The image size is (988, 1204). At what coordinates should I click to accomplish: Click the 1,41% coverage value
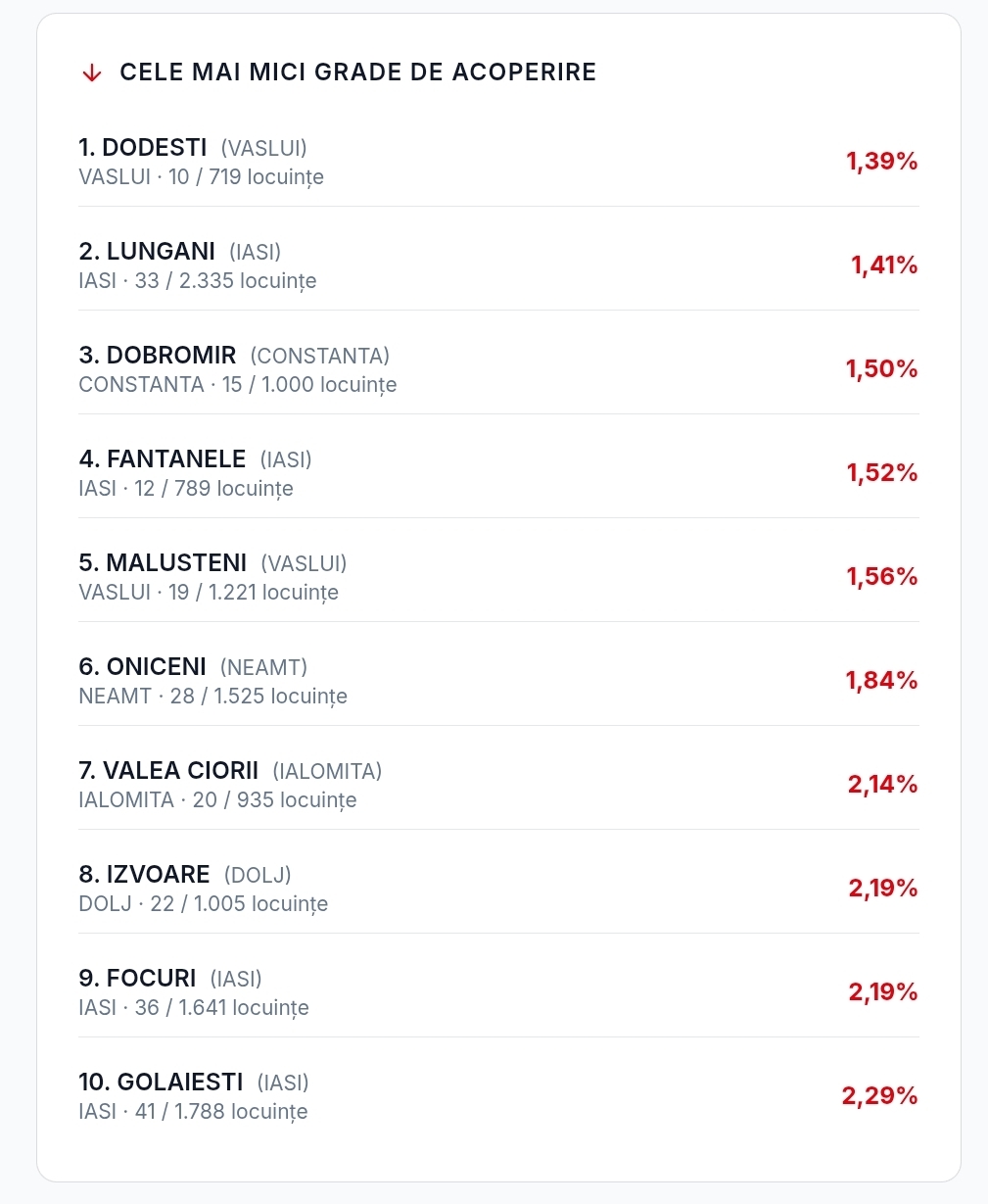point(884,265)
